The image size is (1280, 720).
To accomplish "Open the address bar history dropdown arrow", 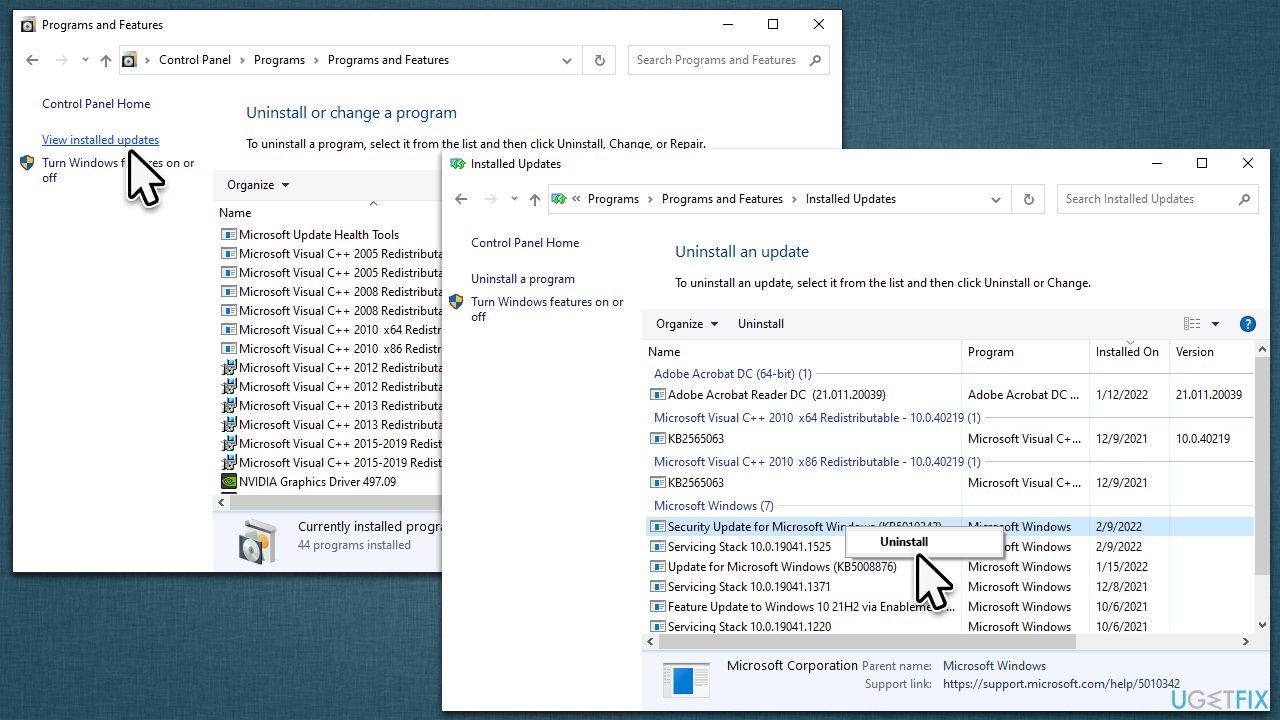I will 995,199.
